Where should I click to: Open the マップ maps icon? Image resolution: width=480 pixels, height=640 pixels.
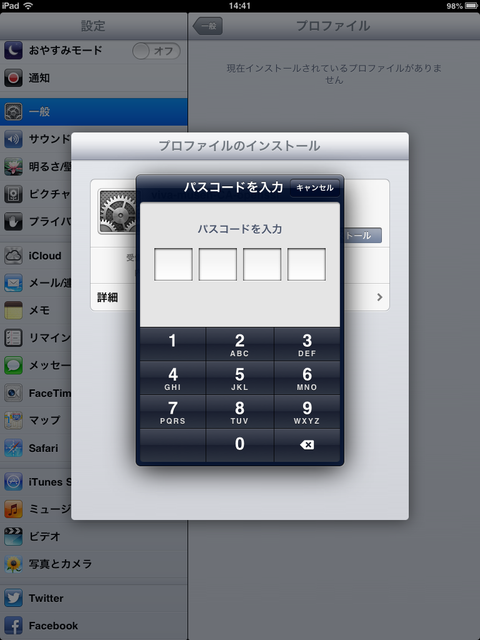(13, 420)
